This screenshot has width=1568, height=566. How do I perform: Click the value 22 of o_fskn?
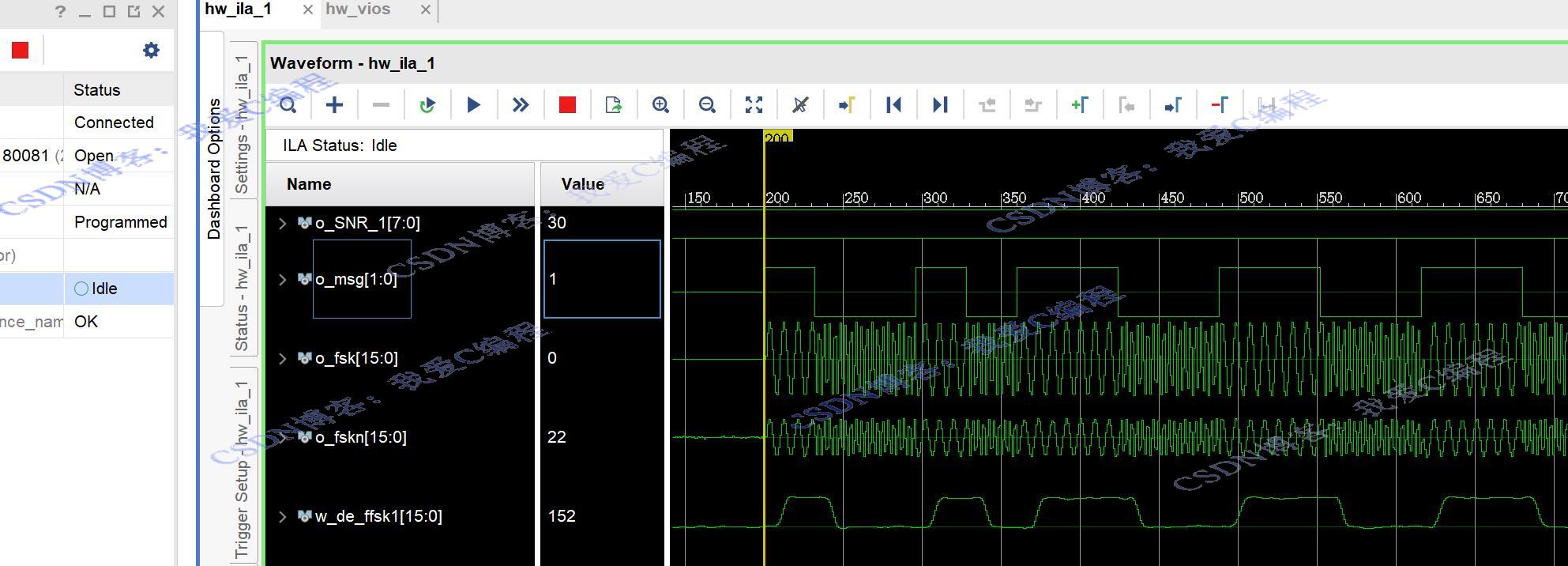tap(557, 437)
